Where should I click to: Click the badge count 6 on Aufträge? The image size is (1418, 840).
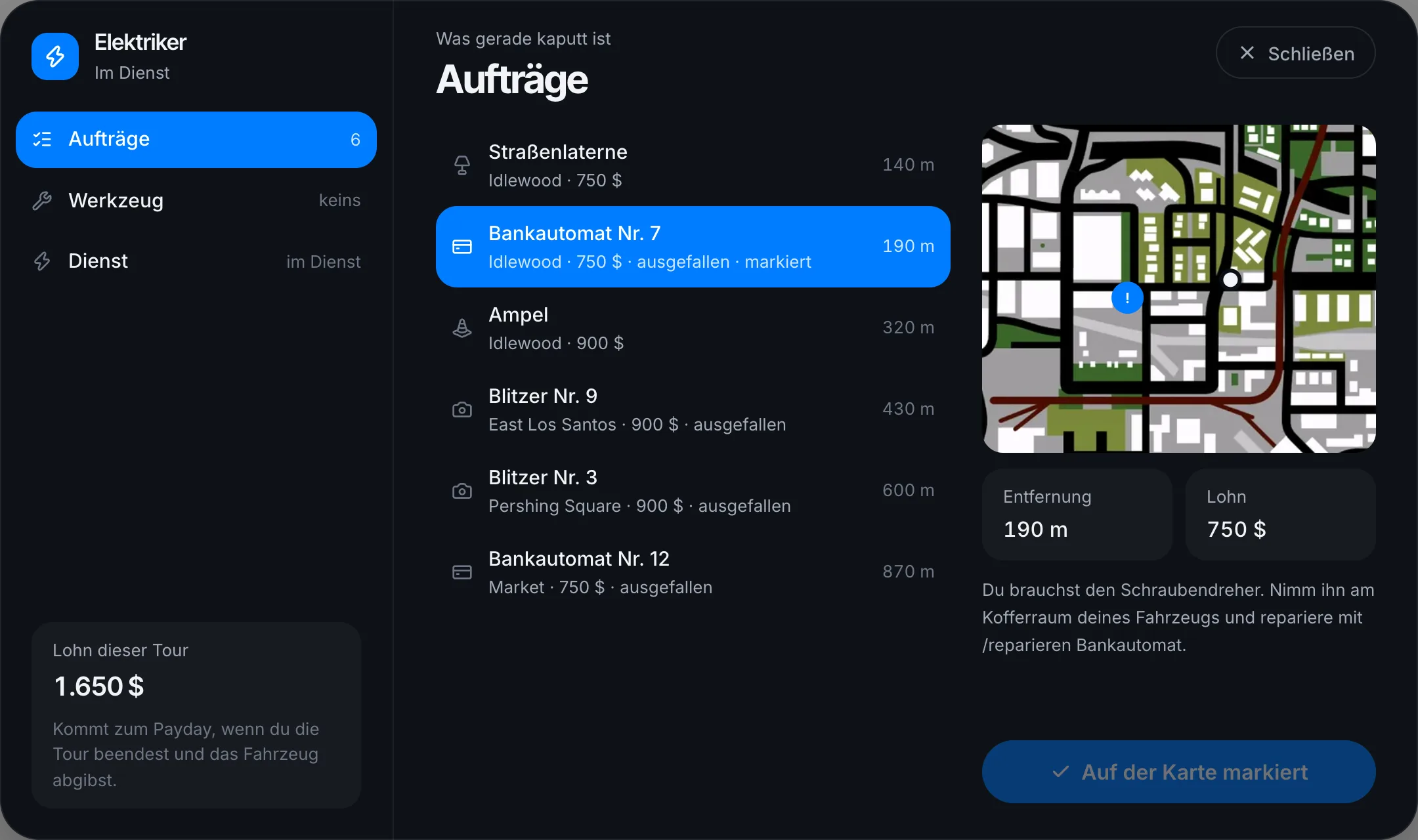pos(355,140)
